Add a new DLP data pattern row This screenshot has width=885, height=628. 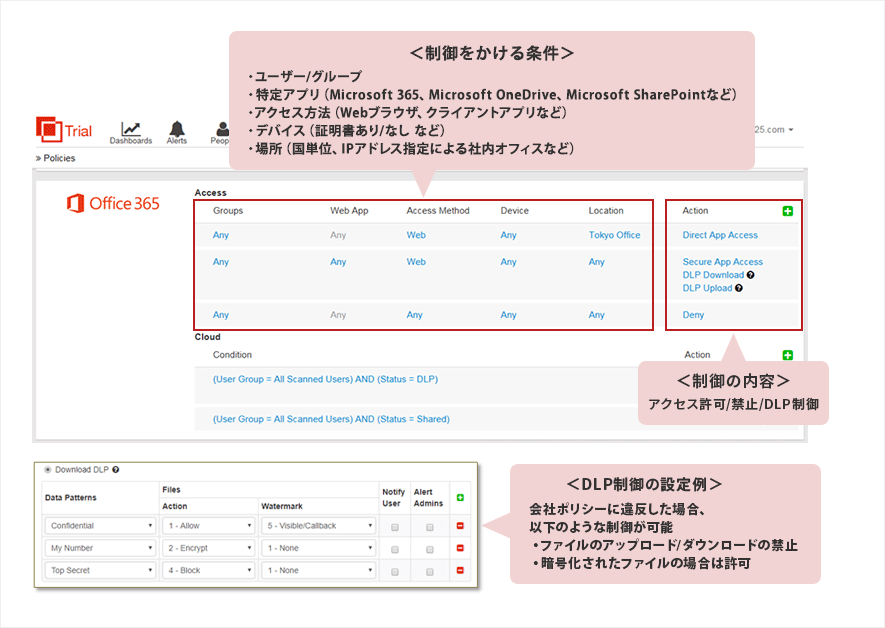pyautogui.click(x=460, y=498)
